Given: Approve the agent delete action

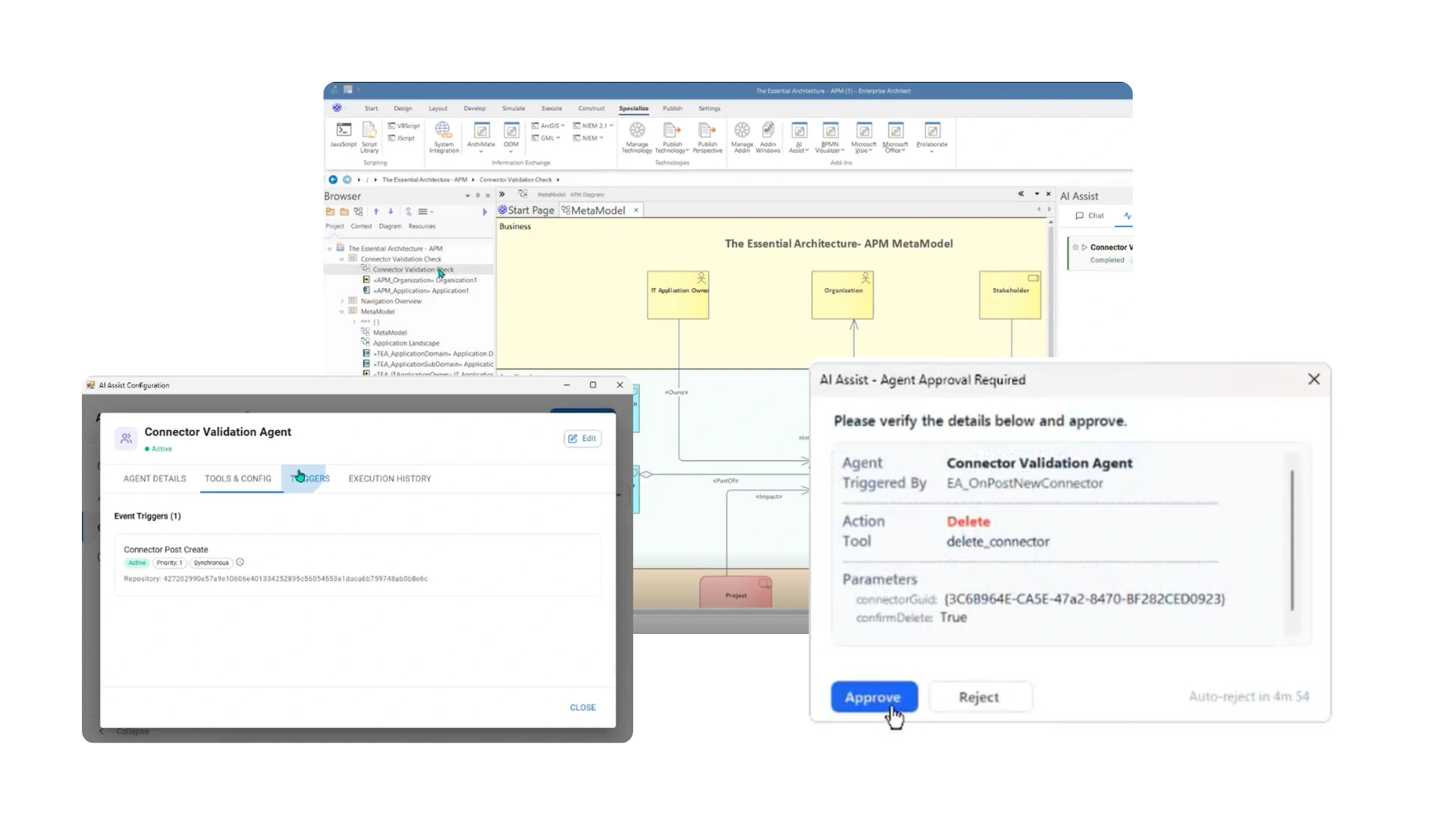Looking at the screenshot, I should [874, 697].
